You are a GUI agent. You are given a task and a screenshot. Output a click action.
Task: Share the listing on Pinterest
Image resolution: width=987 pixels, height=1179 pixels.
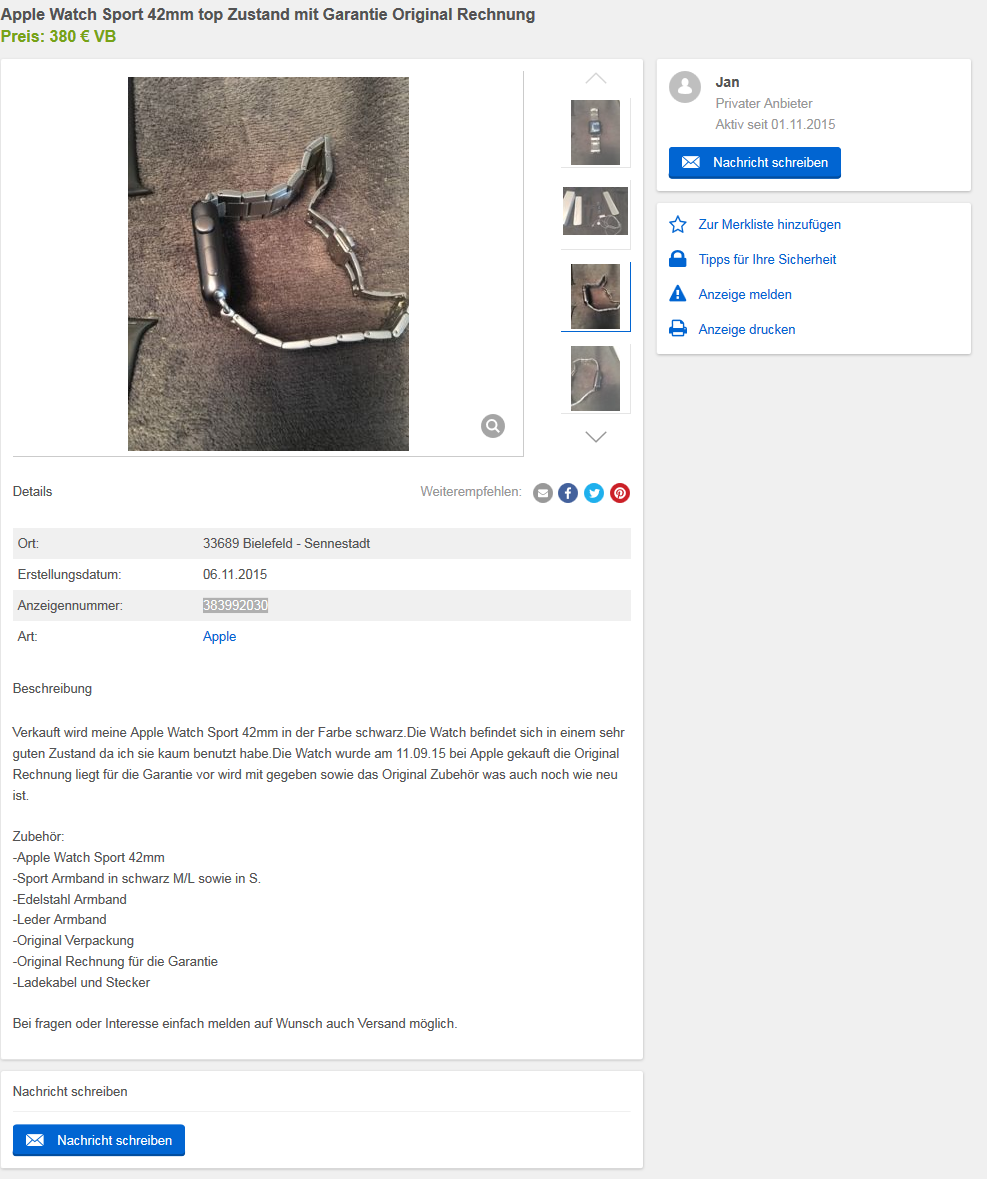[x=620, y=493]
